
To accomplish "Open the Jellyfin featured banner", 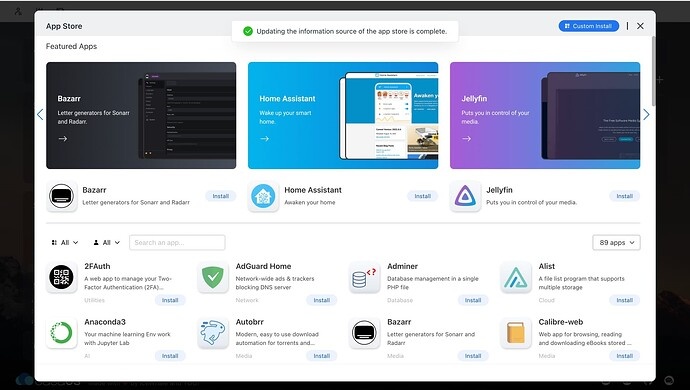I will click(x=545, y=115).
